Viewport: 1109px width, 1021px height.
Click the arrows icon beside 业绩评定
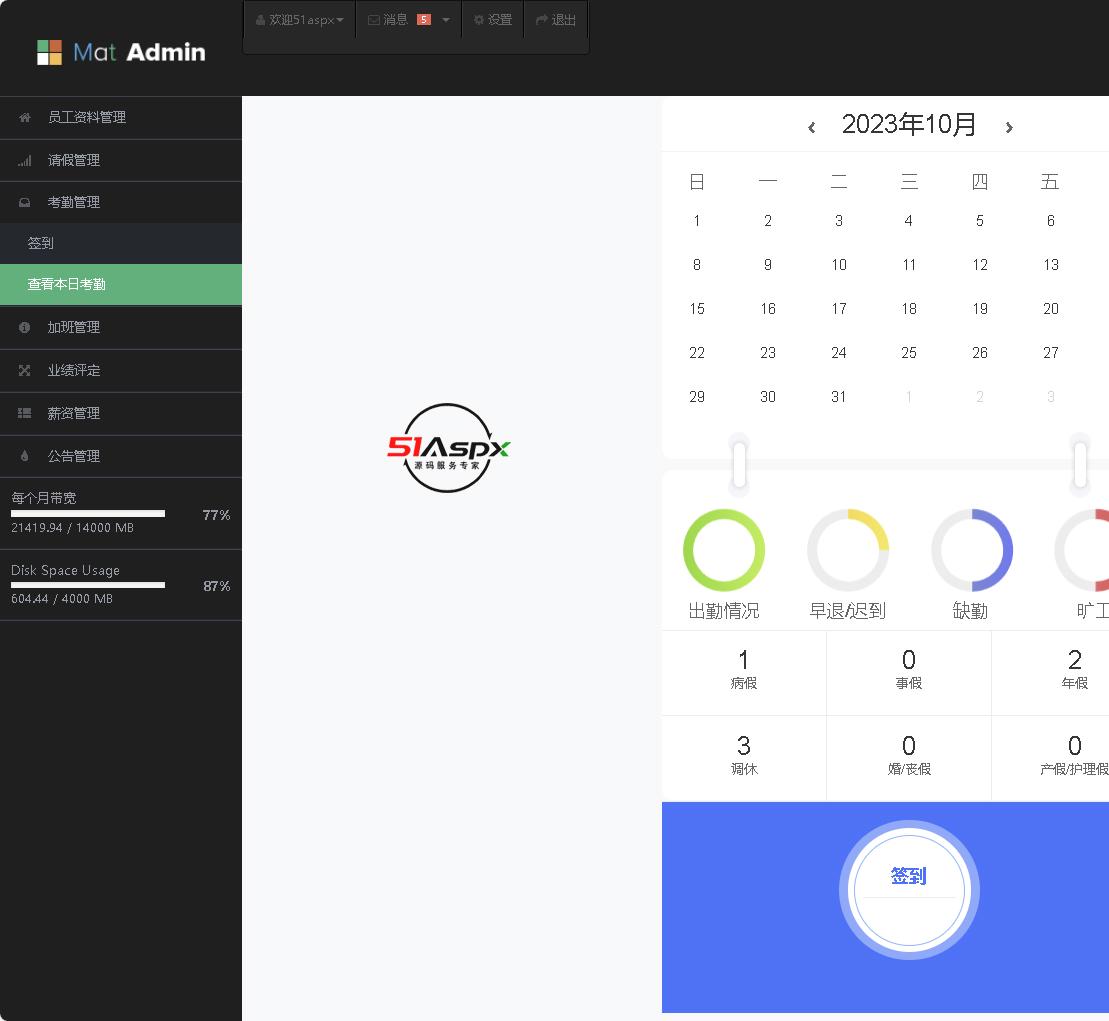(x=25, y=371)
